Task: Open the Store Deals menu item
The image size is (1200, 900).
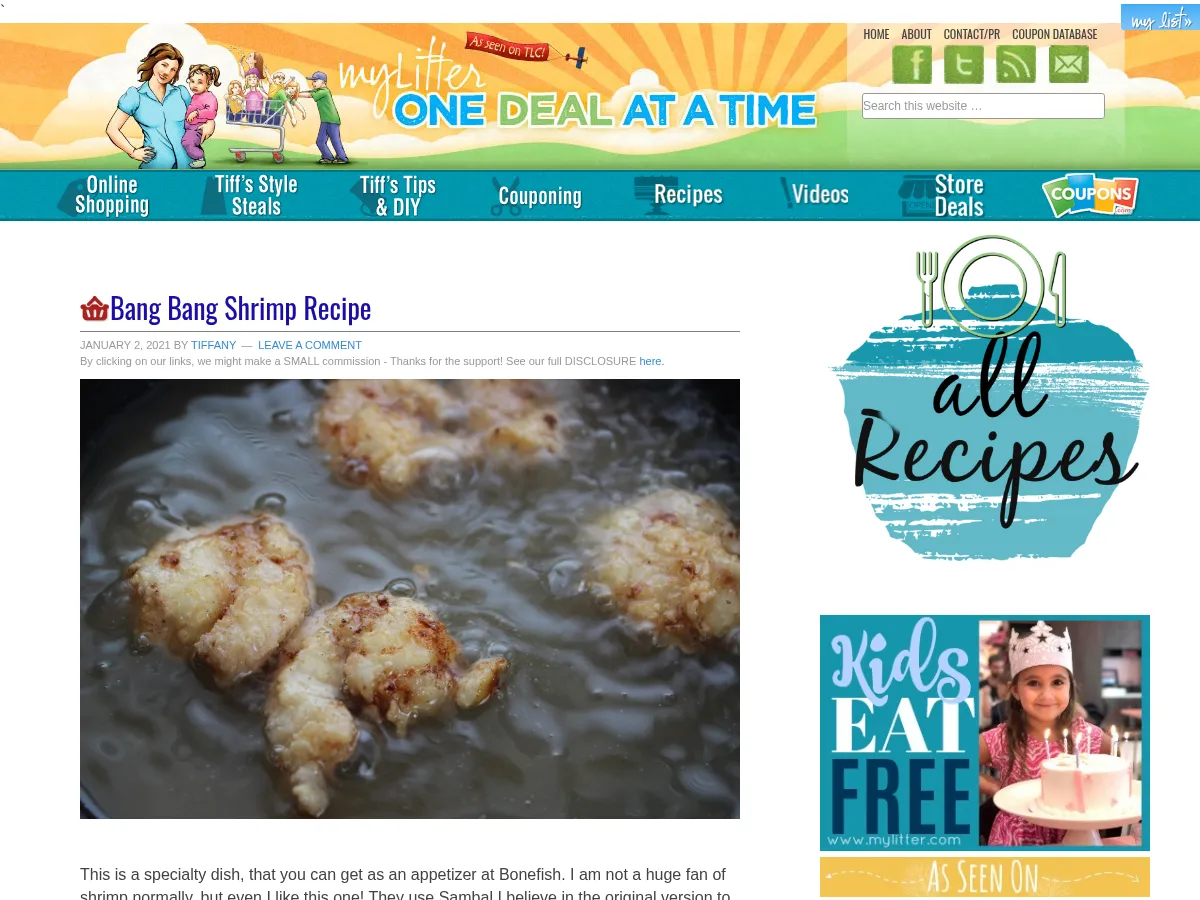Action: pyautogui.click(x=941, y=195)
